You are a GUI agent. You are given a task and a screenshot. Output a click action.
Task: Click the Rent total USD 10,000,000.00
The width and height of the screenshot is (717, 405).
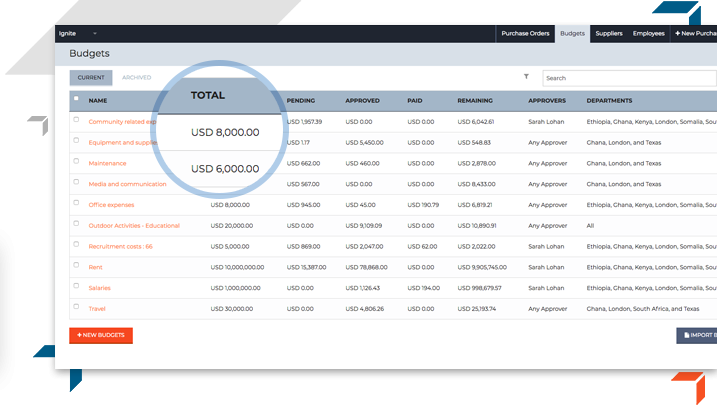click(237, 267)
